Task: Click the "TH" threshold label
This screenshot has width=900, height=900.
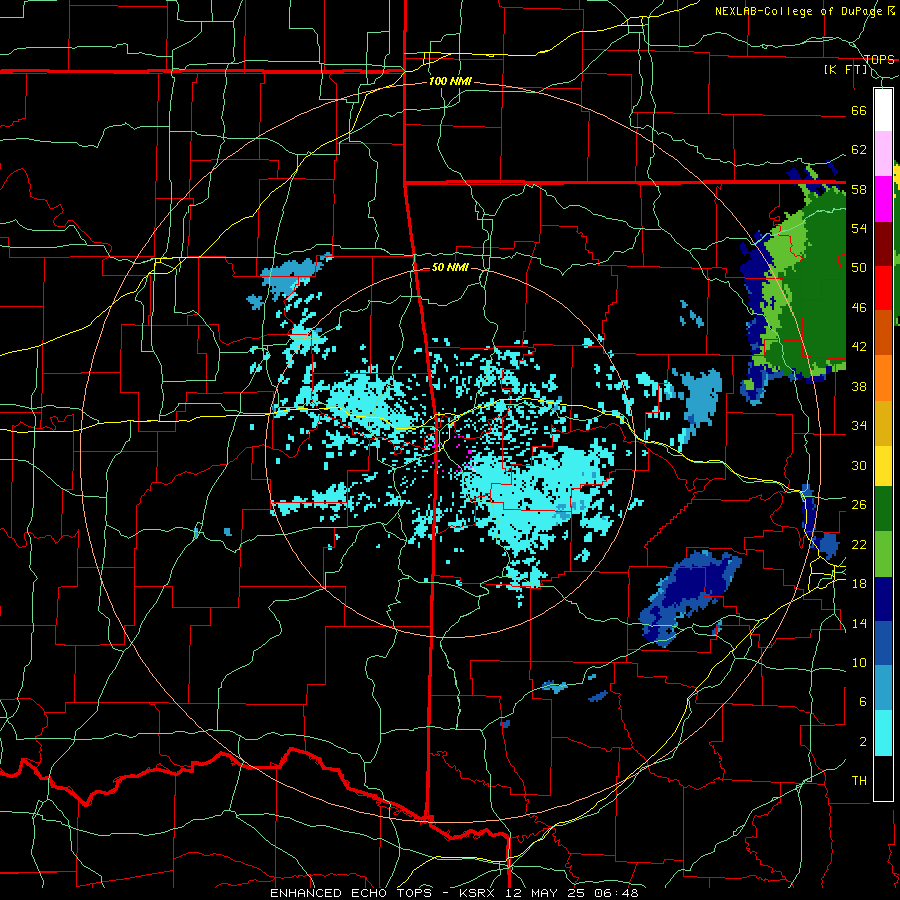Action: point(859,781)
